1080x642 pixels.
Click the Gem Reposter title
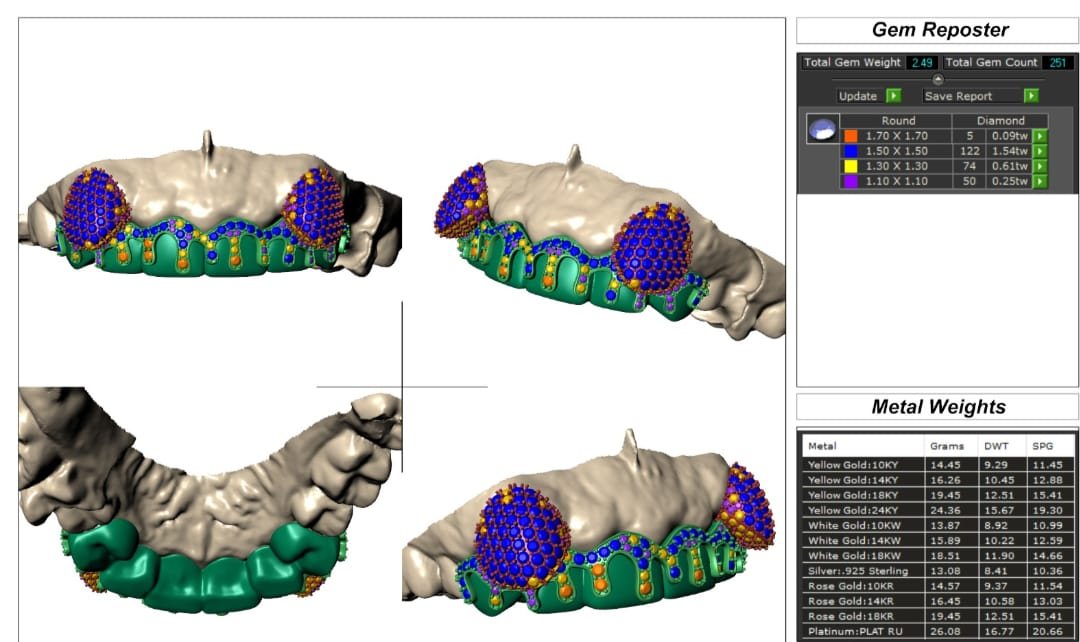pyautogui.click(x=939, y=30)
